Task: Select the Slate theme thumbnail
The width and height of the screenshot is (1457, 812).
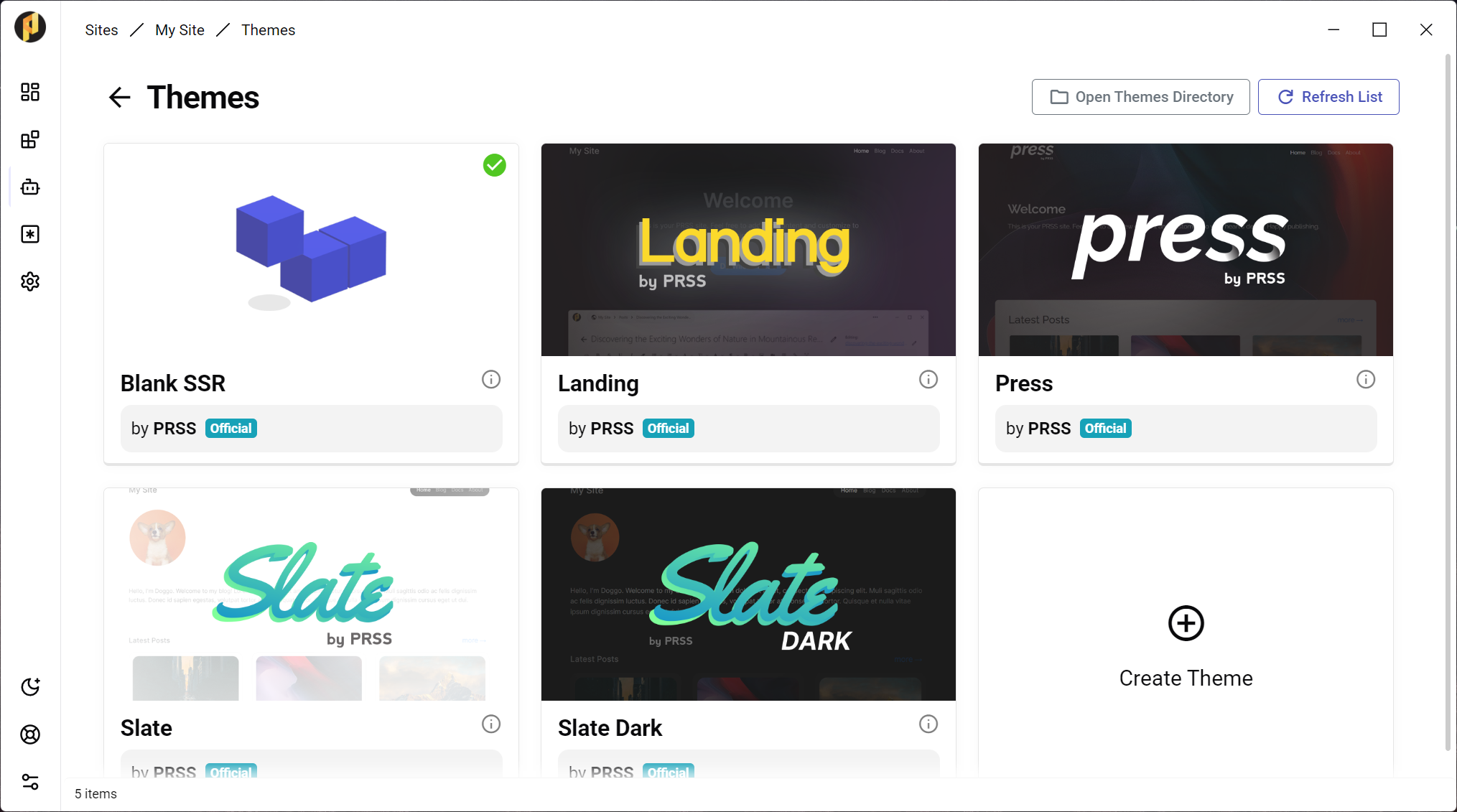Action: pyautogui.click(x=311, y=594)
